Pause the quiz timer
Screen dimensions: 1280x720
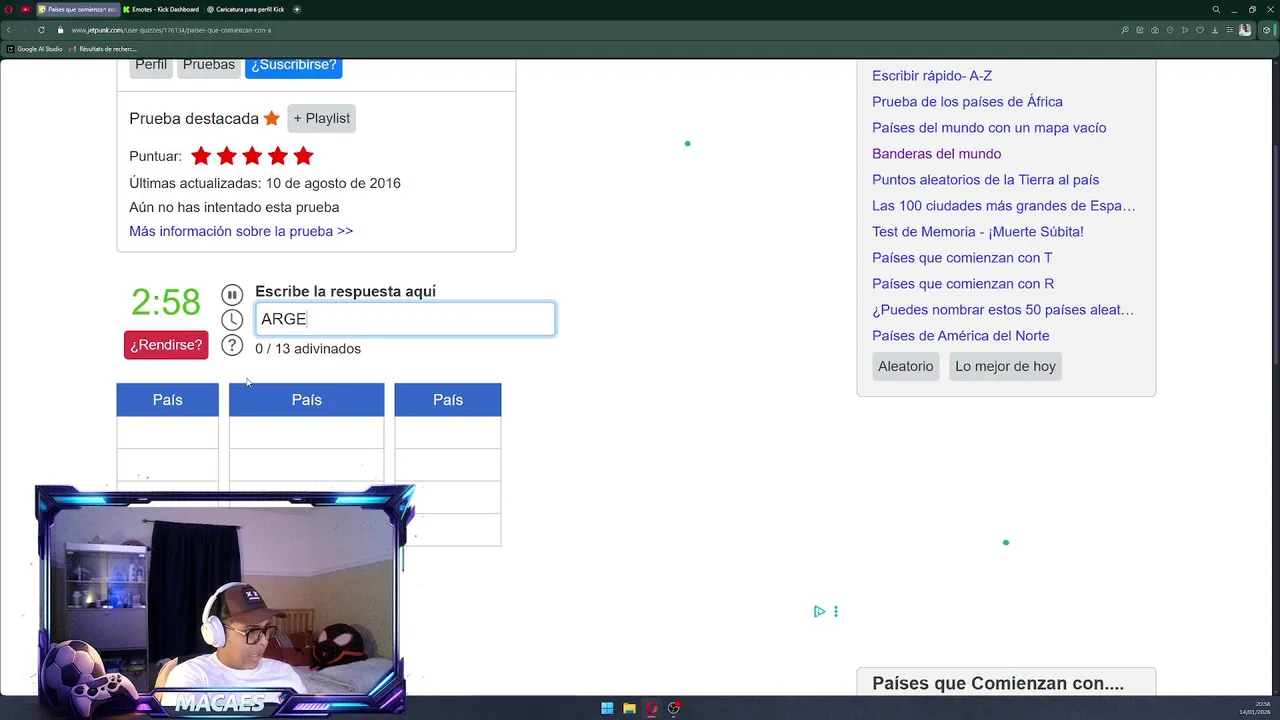point(232,295)
